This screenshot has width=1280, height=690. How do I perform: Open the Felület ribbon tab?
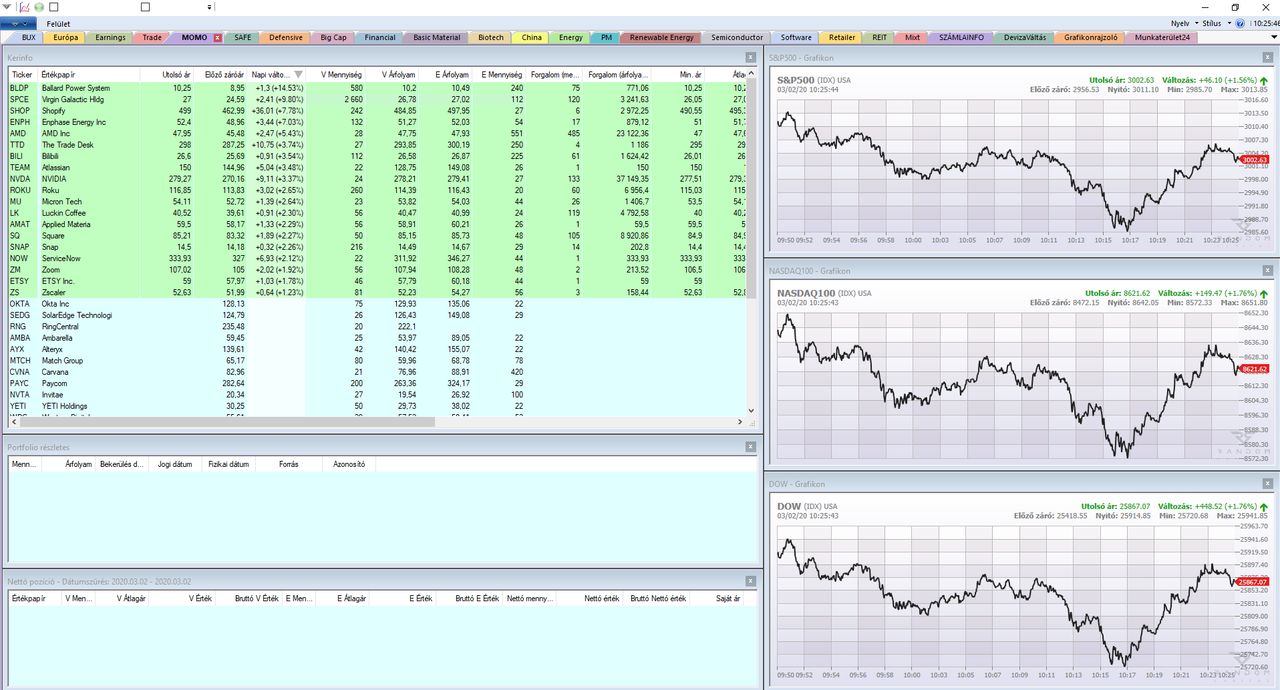coord(58,23)
